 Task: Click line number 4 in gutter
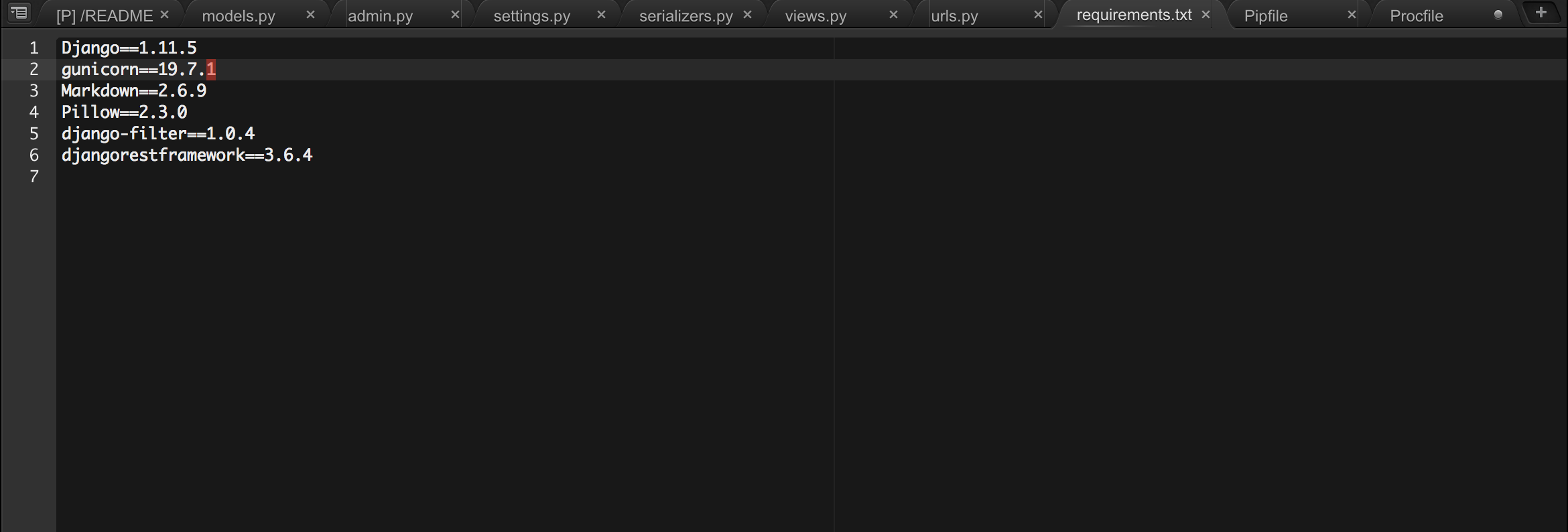(34, 112)
